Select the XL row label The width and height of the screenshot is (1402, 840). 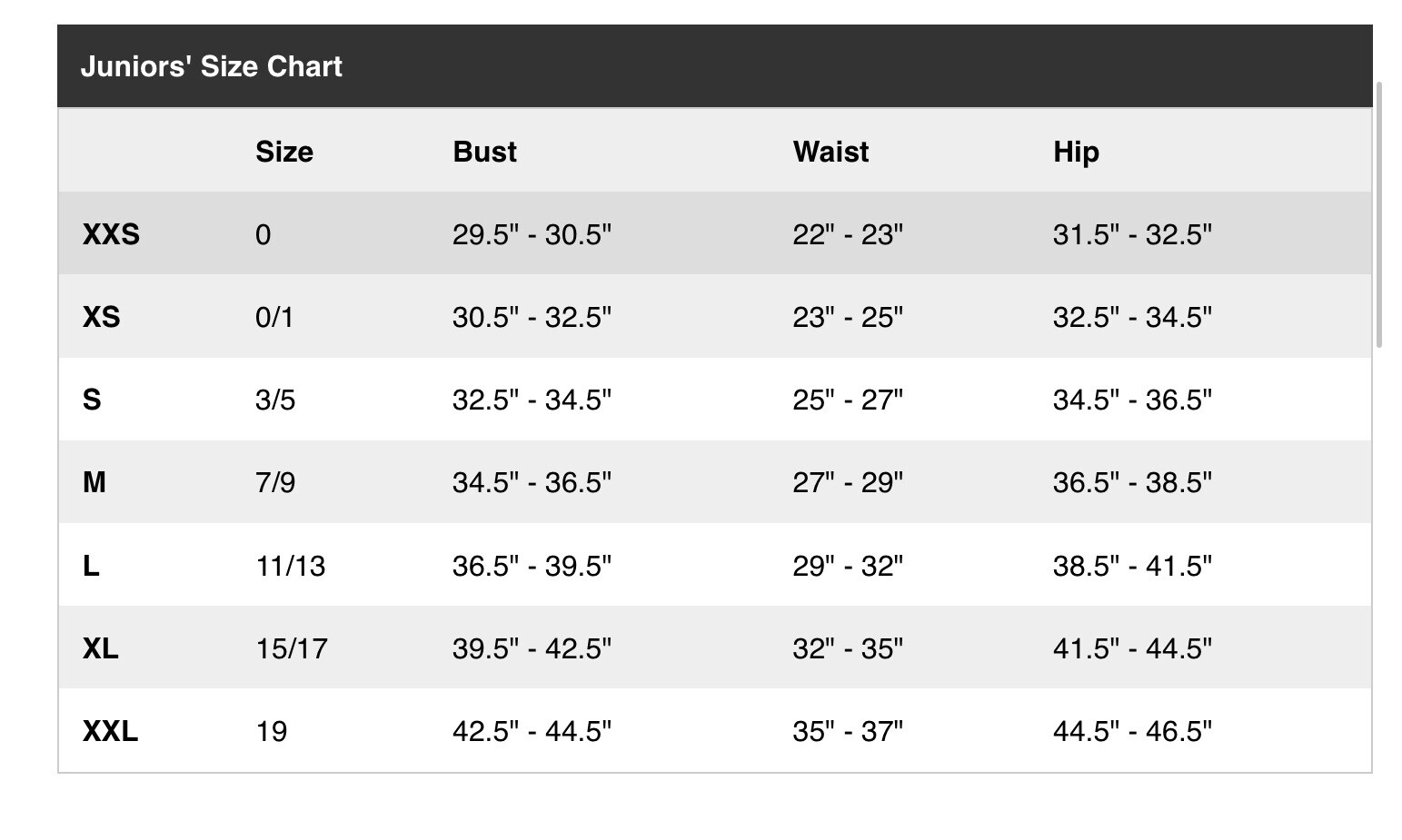[101, 648]
